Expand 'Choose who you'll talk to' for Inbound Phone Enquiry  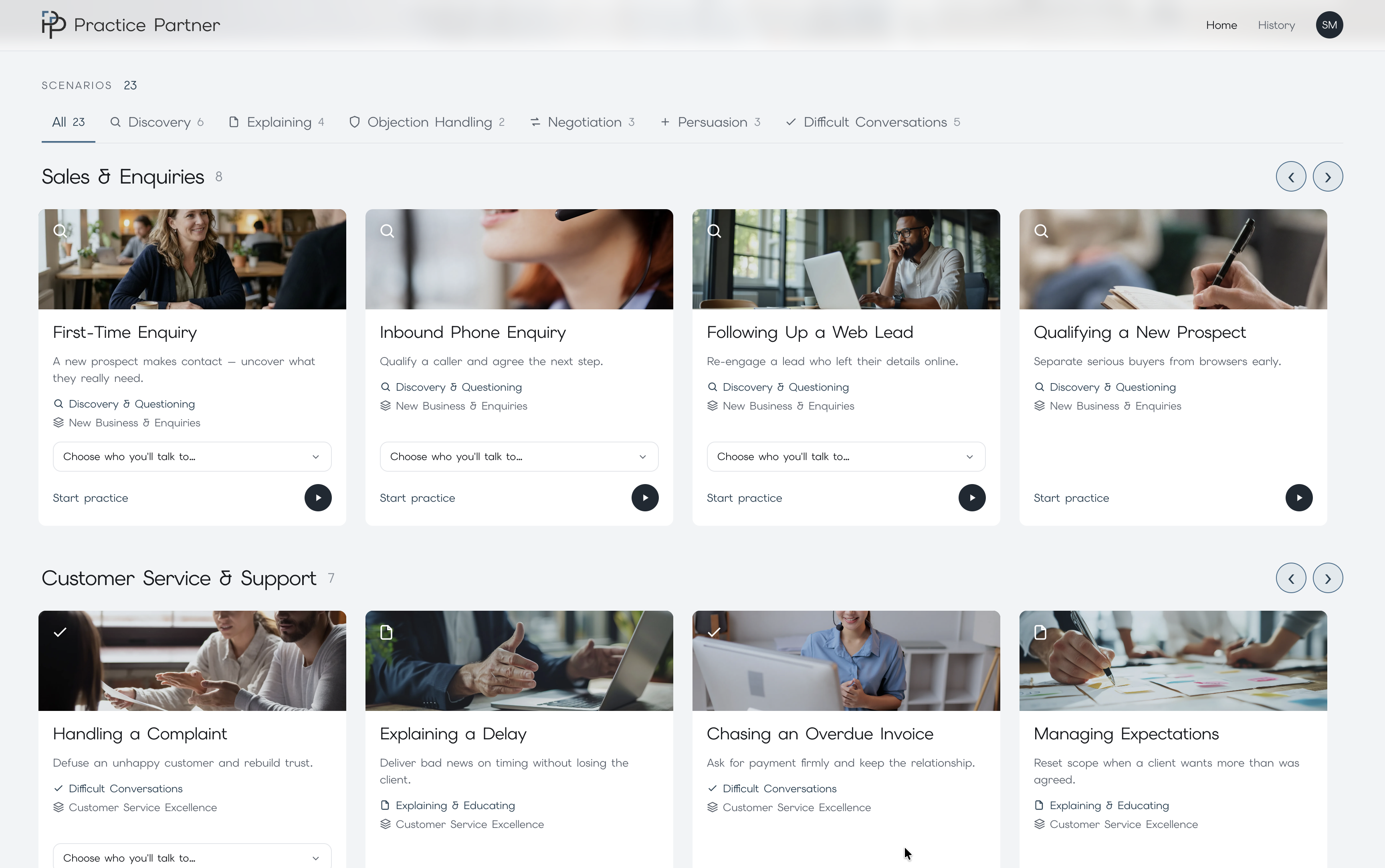[519, 456]
